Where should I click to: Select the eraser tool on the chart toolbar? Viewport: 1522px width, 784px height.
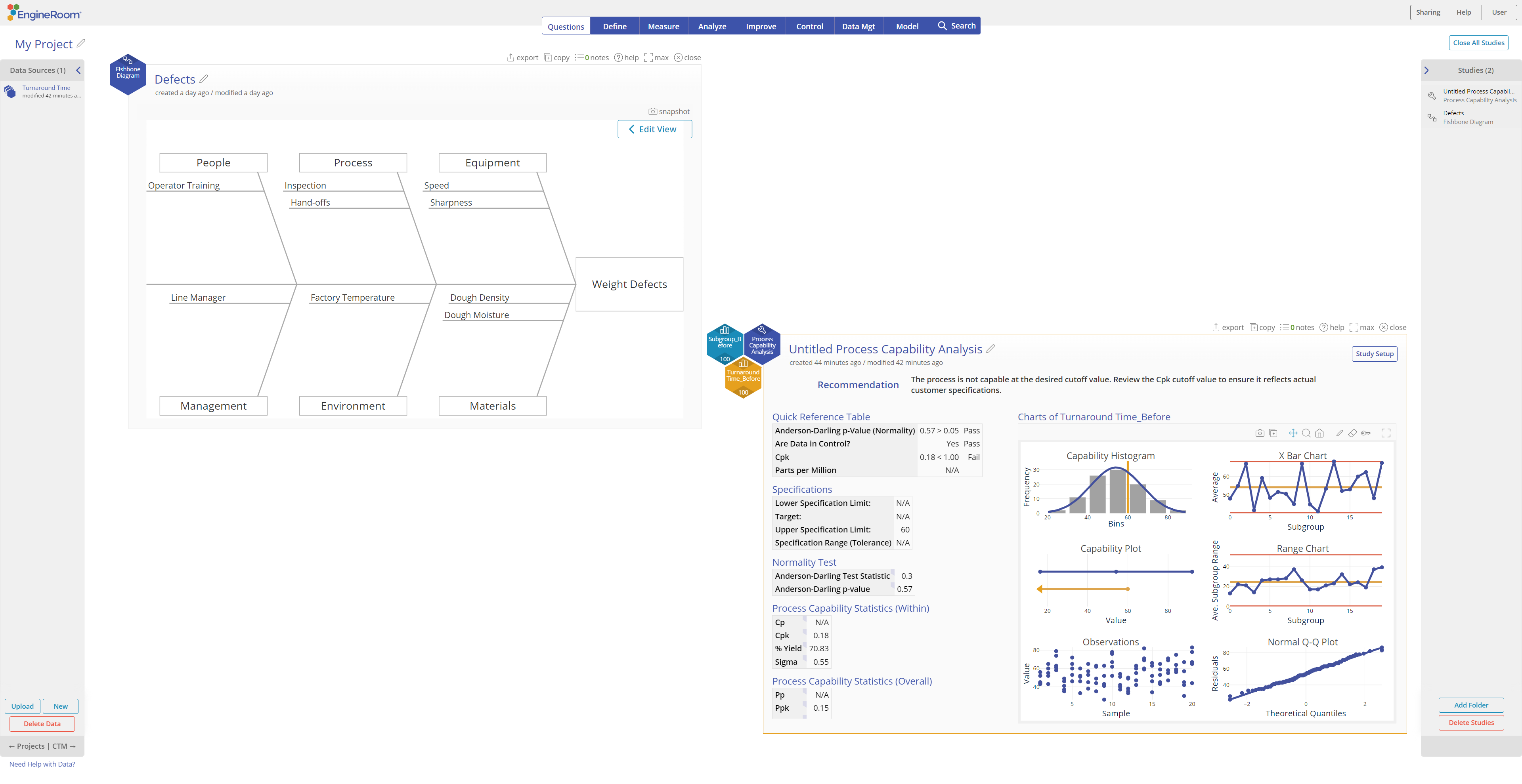pyautogui.click(x=1353, y=433)
